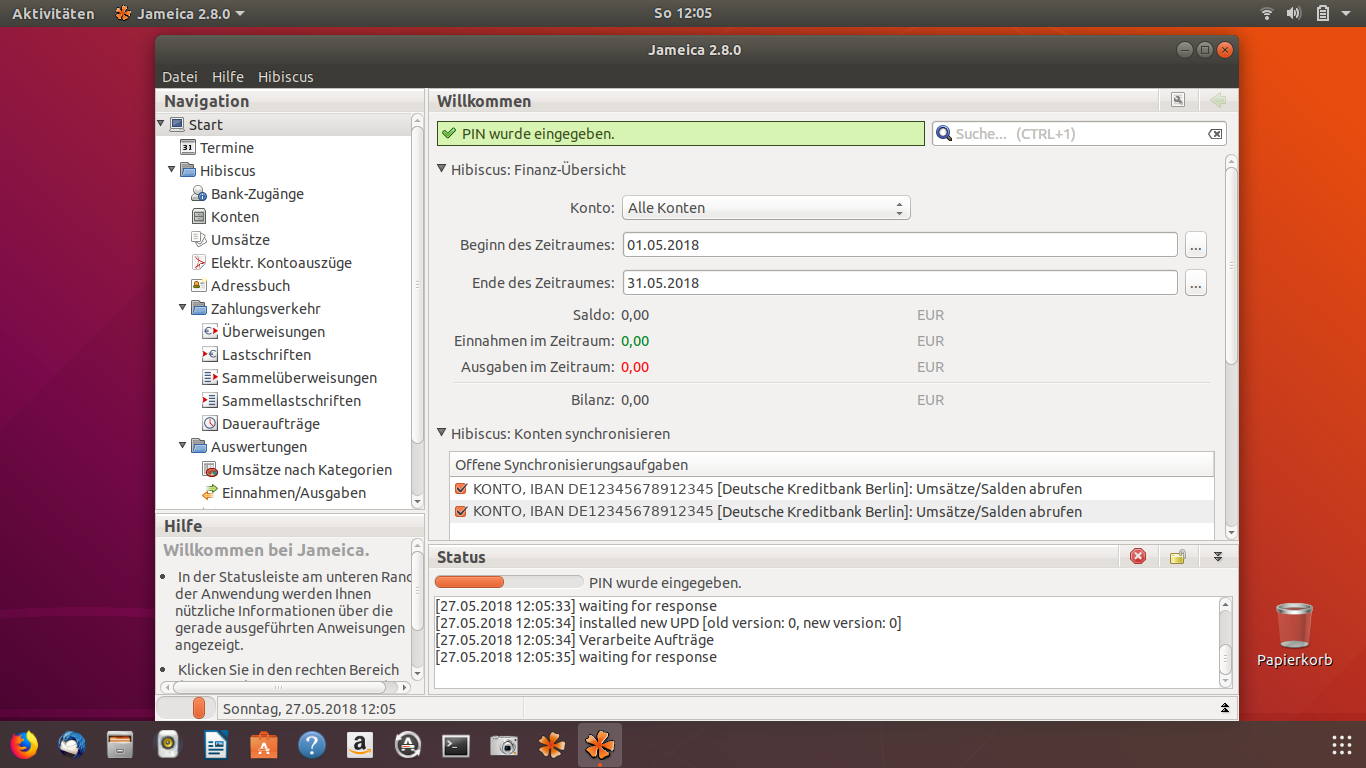
Task: Click the 'PIN wurde eingegeben.' green notification
Action: coord(681,134)
